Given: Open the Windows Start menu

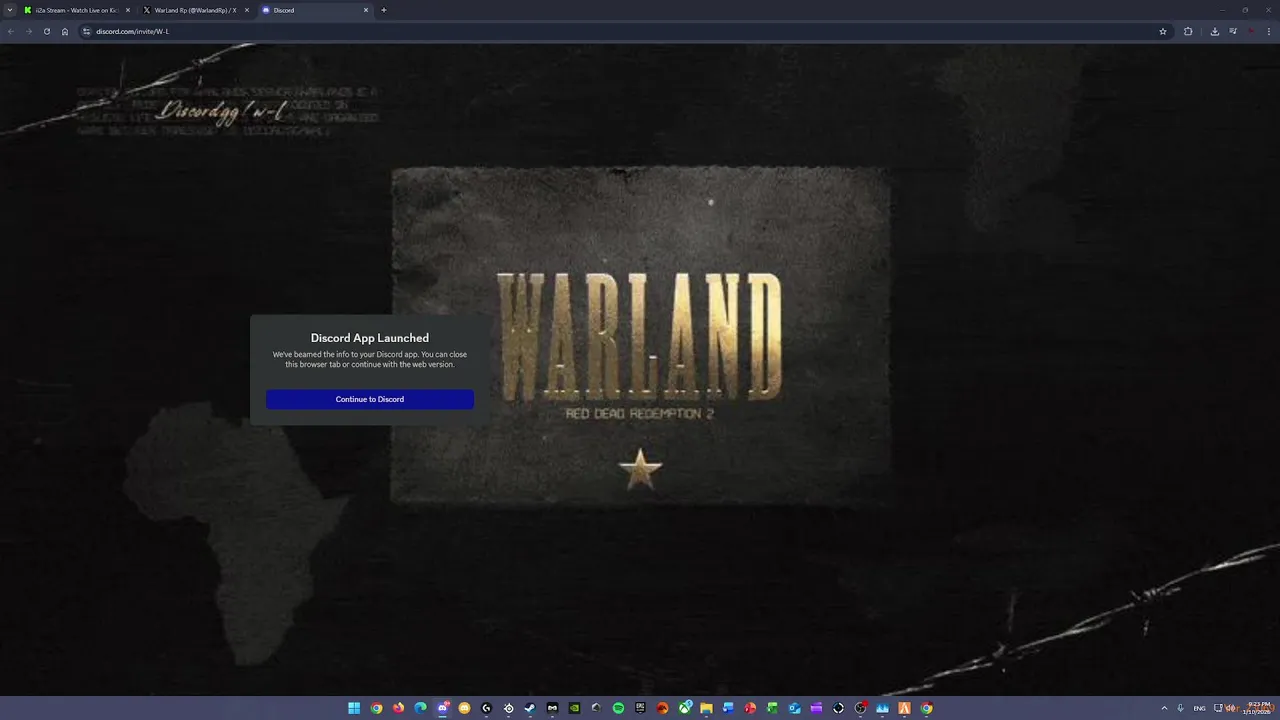Looking at the screenshot, I should (354, 708).
